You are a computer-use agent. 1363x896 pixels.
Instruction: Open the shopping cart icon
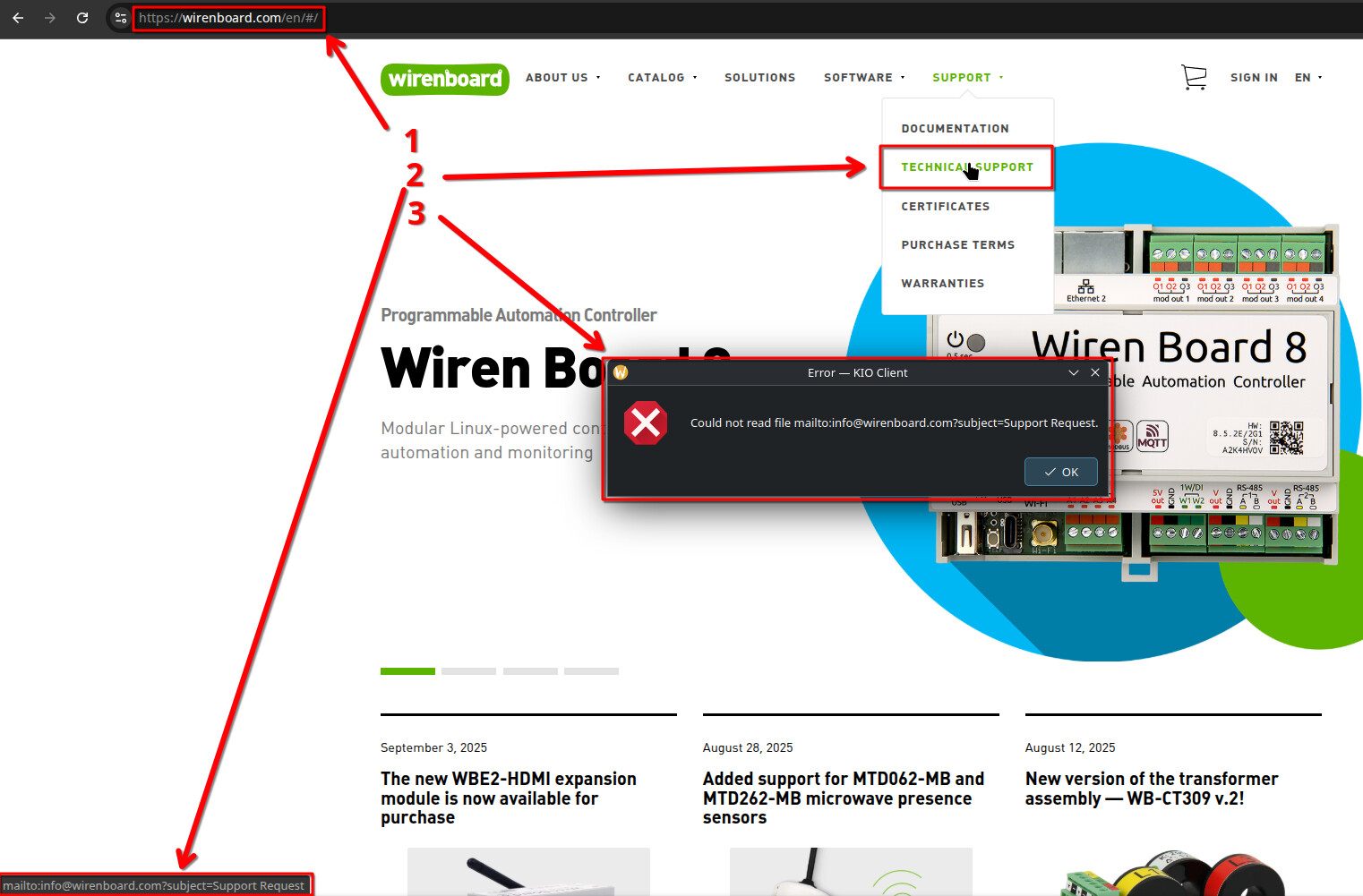[x=1194, y=78]
